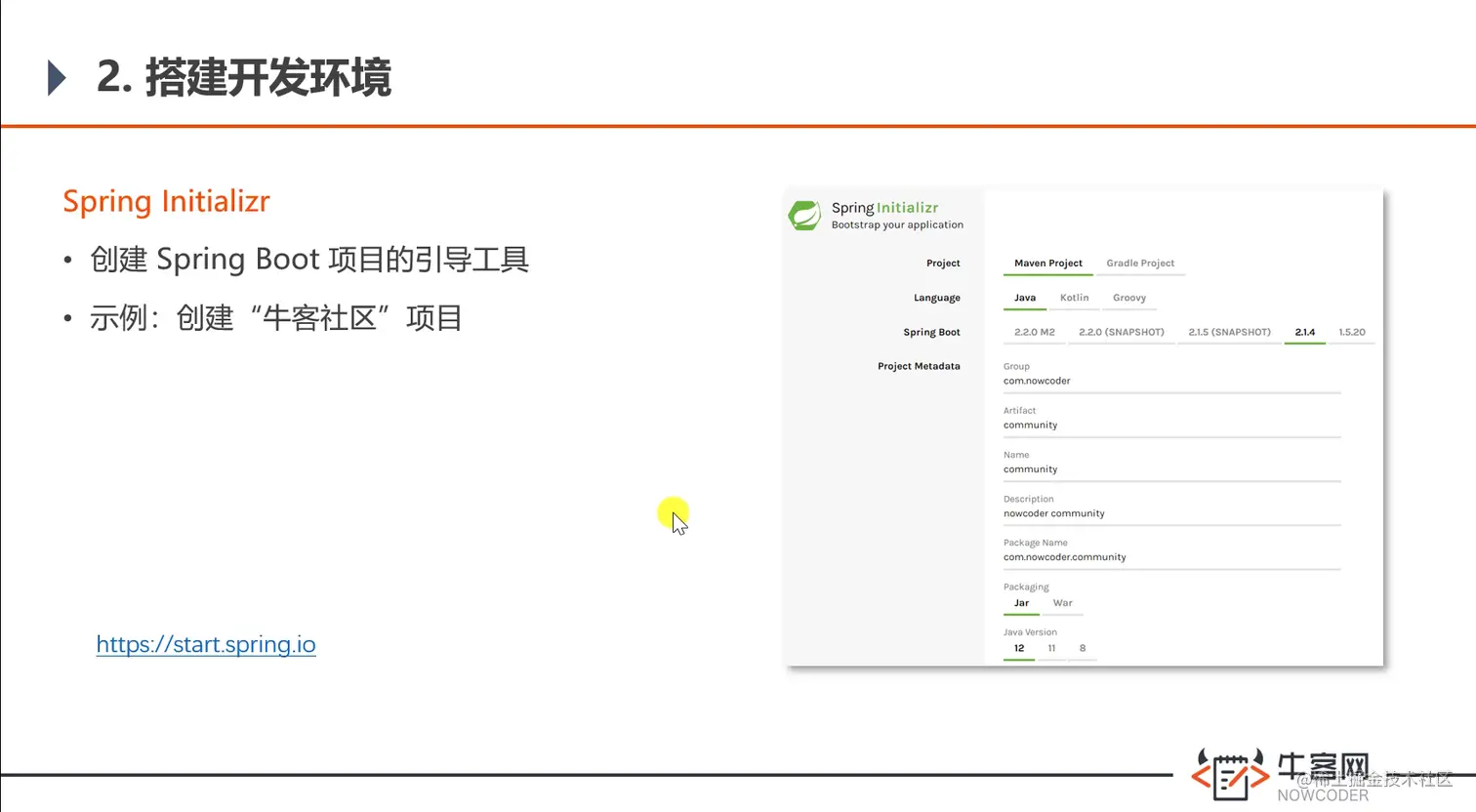Select Spring Boot 2.2.0 (SNAPSHOT)

1122,332
